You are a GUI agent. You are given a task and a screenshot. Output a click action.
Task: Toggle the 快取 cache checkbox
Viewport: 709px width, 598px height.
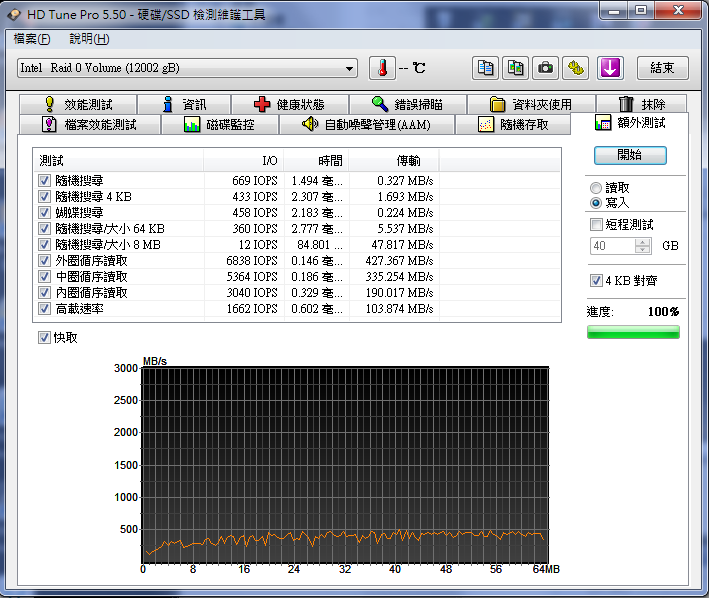[44, 338]
